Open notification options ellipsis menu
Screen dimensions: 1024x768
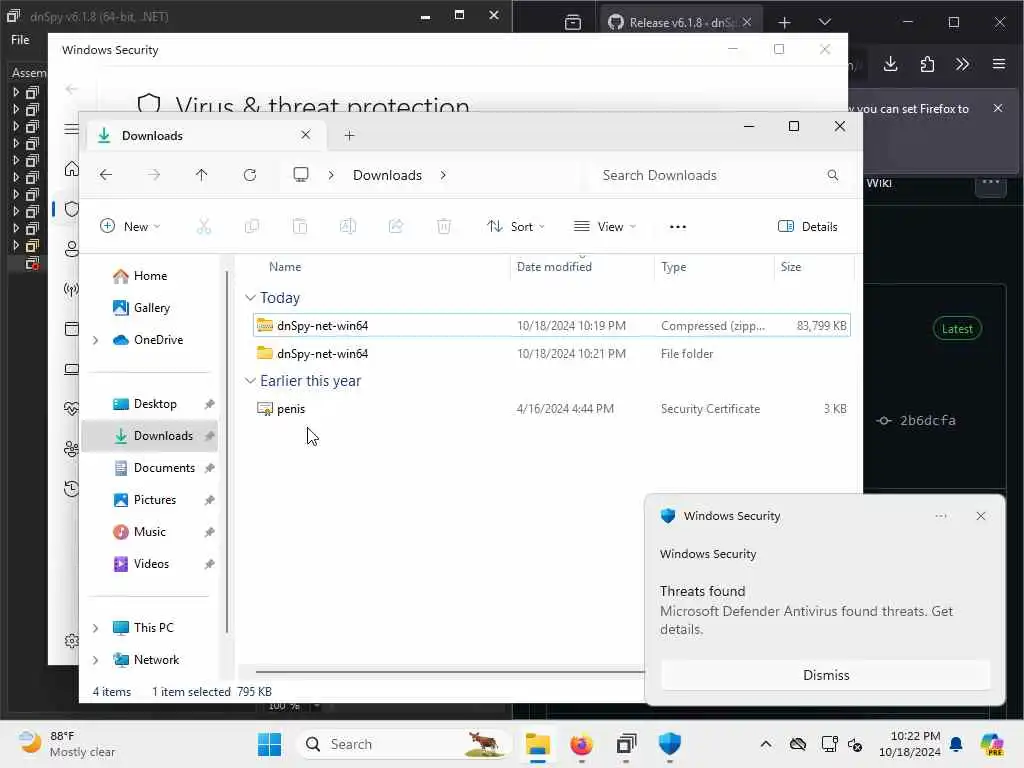[940, 516]
